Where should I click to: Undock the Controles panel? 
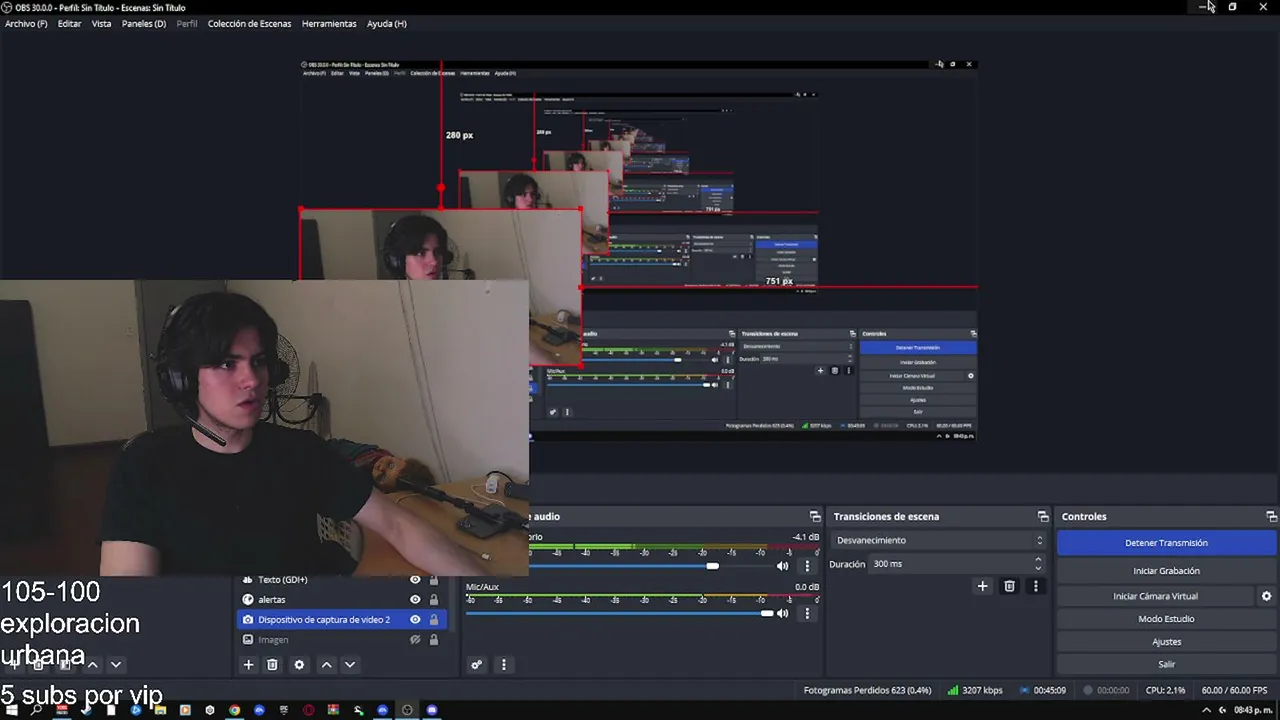1271,517
